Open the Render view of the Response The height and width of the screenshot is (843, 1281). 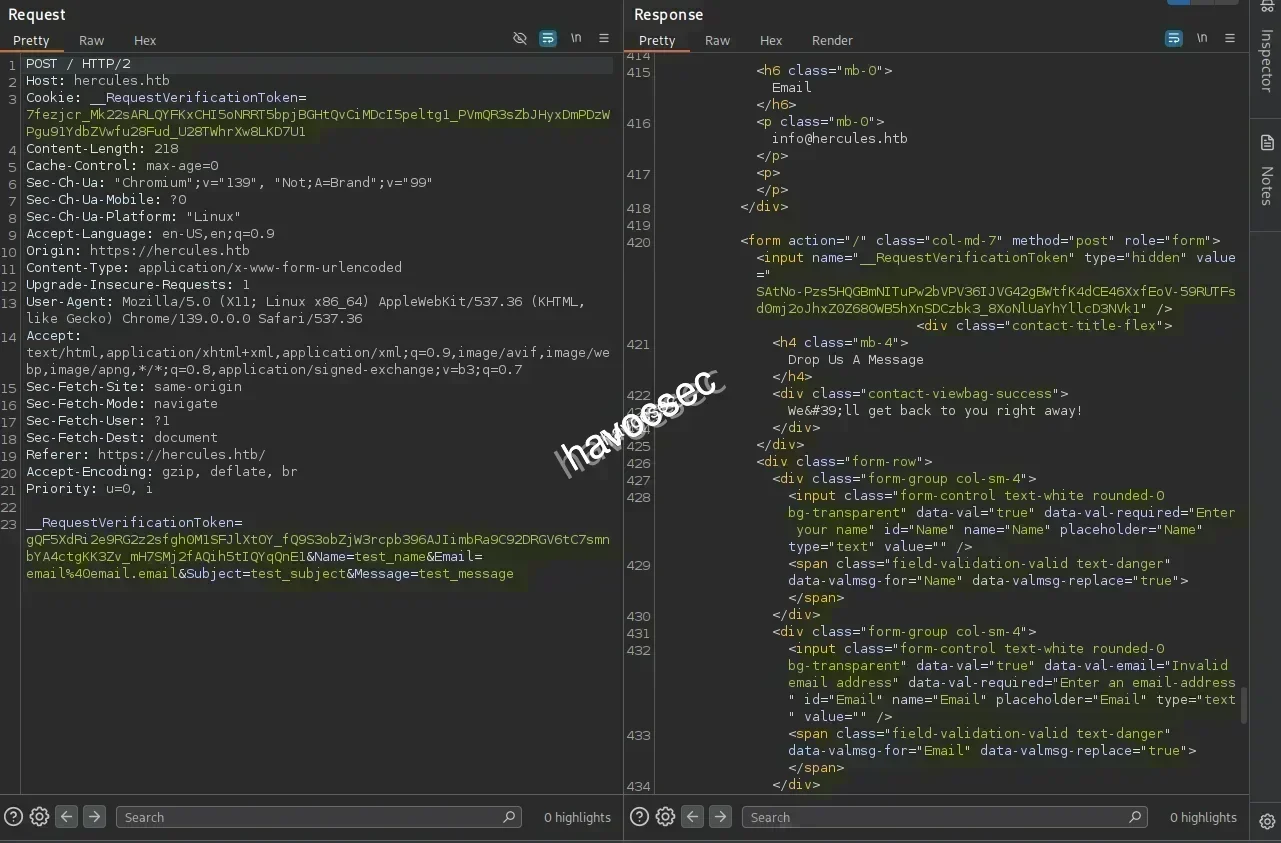point(831,40)
